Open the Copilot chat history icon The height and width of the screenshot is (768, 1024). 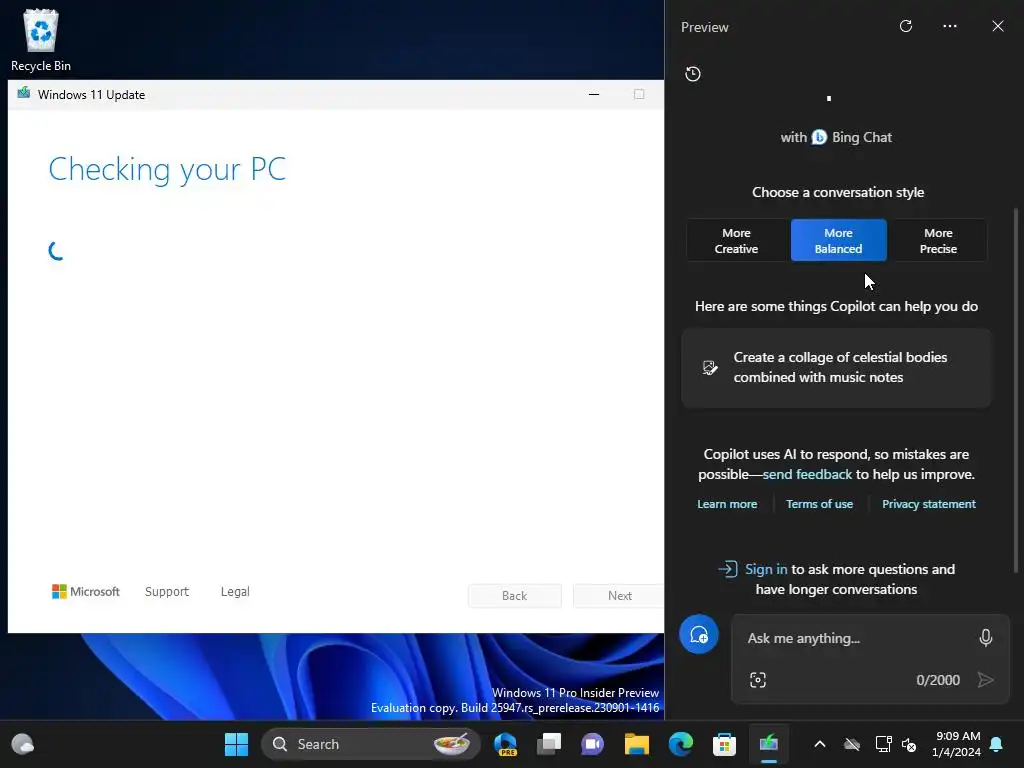click(693, 74)
